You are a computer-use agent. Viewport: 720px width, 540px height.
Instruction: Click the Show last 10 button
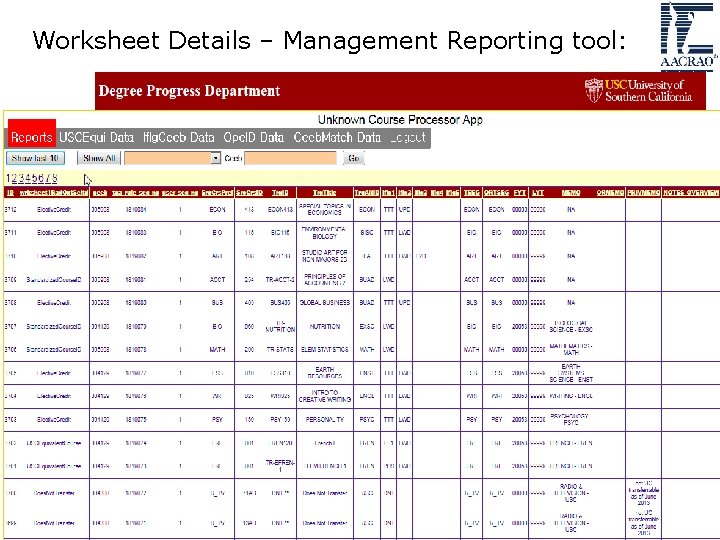[35, 158]
